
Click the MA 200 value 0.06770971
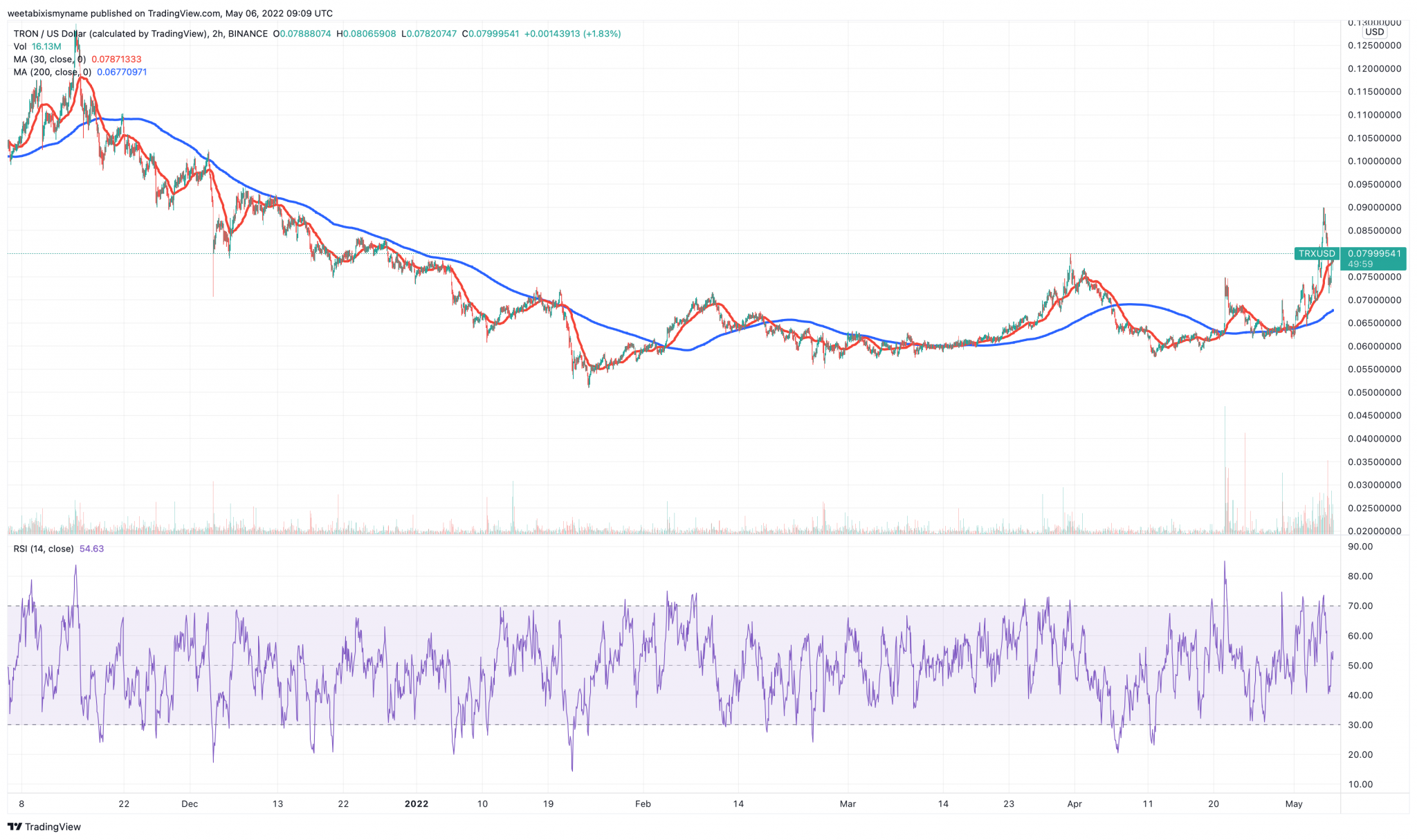click(x=122, y=72)
